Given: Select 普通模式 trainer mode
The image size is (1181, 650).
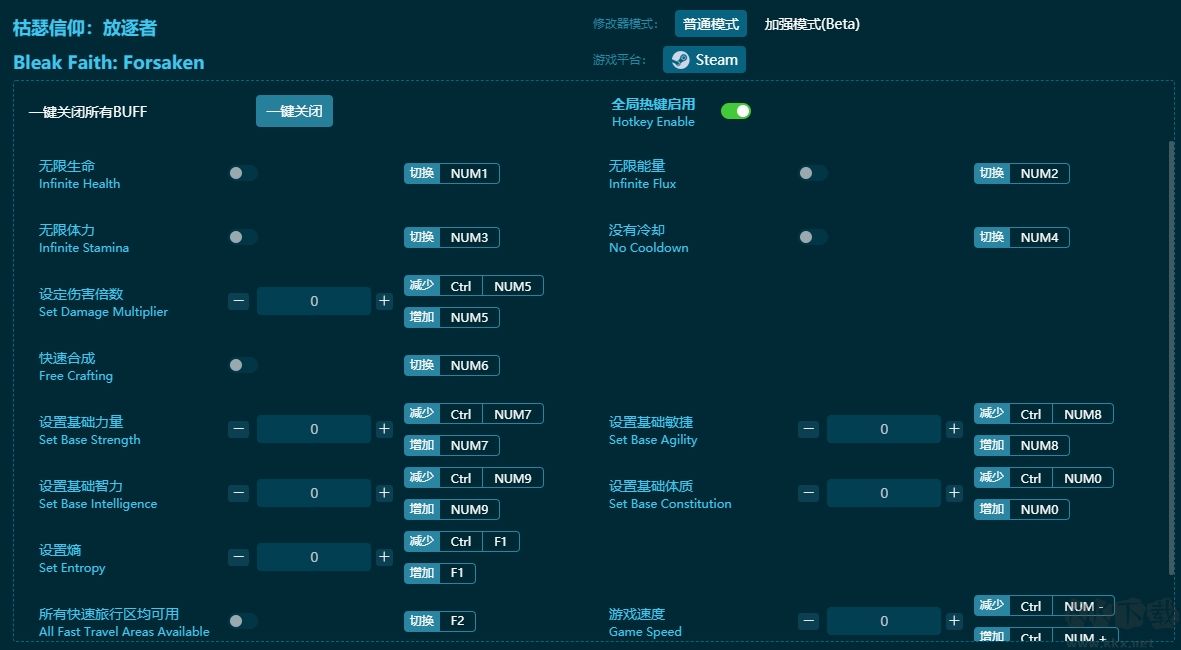Looking at the screenshot, I should 710,24.
